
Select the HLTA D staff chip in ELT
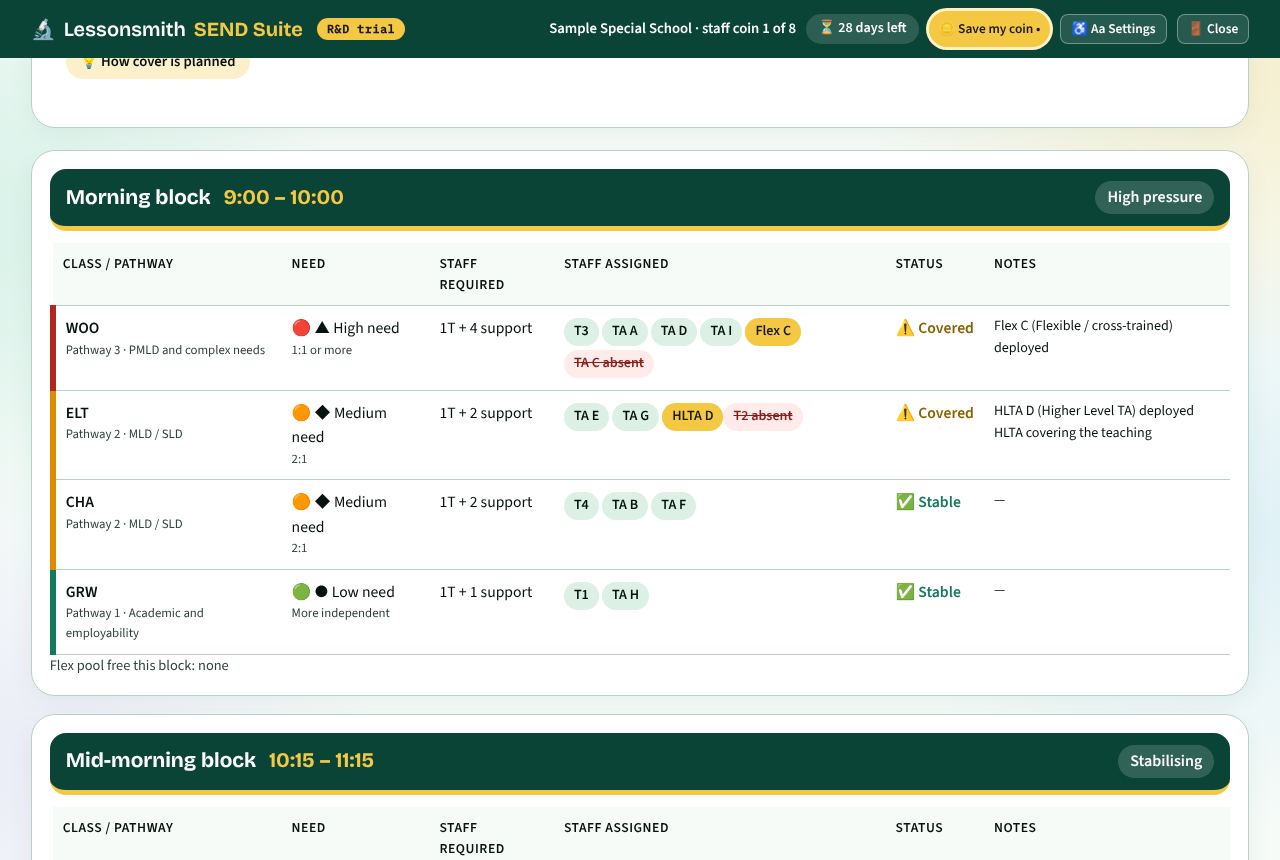[692, 416]
